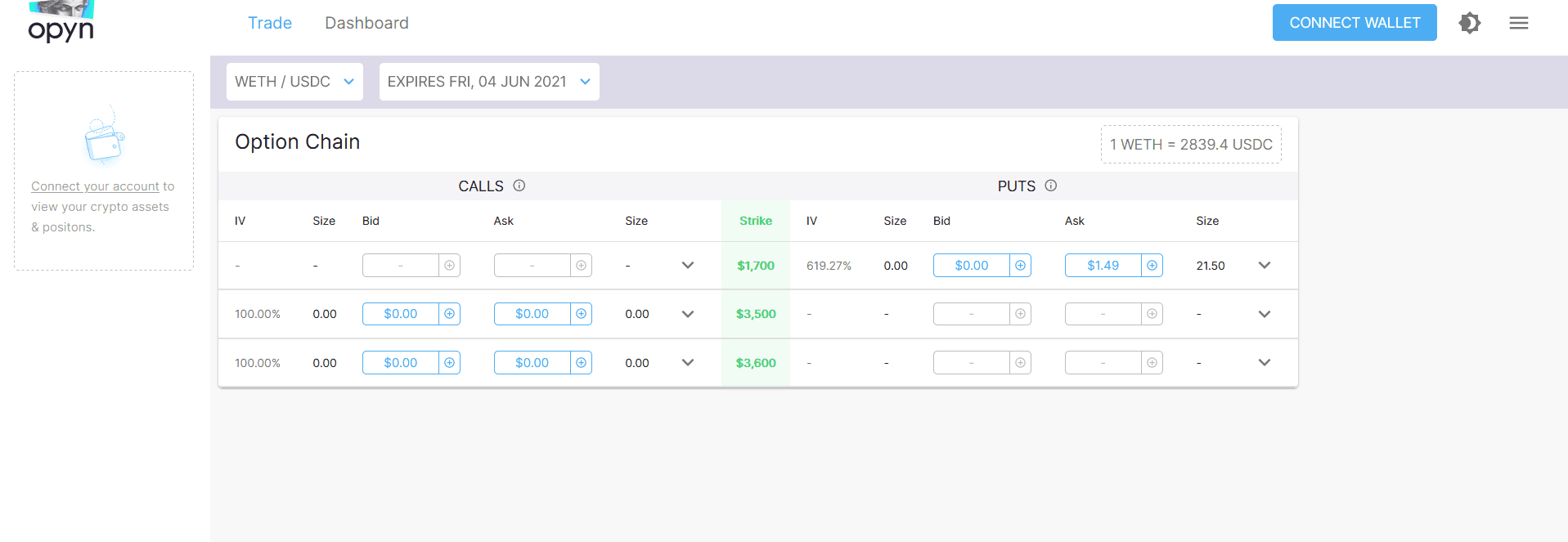Open the expiry date dropdown

488,82
